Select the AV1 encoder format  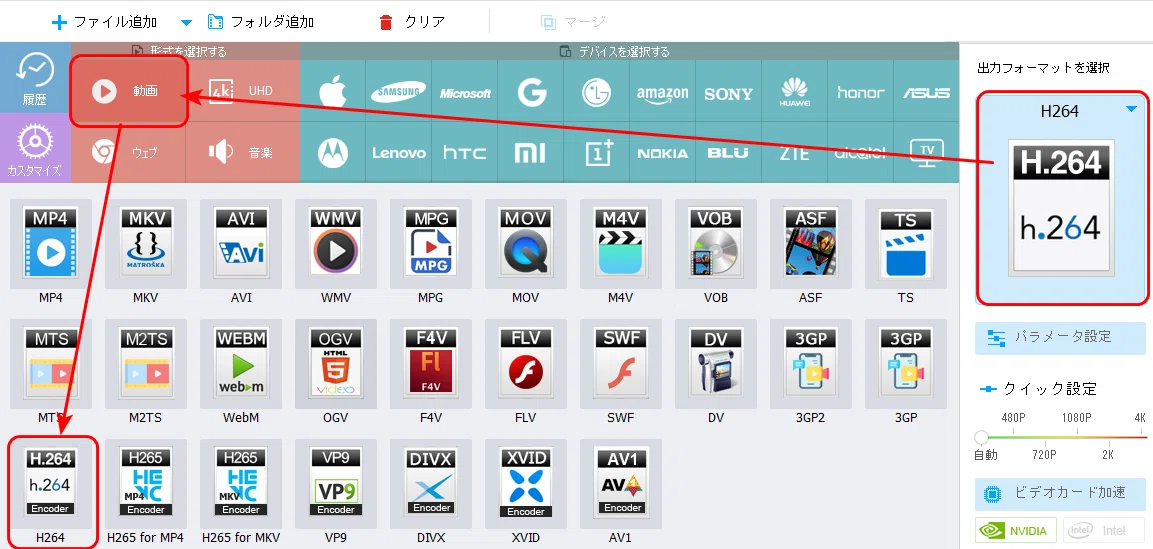pyautogui.click(x=621, y=484)
